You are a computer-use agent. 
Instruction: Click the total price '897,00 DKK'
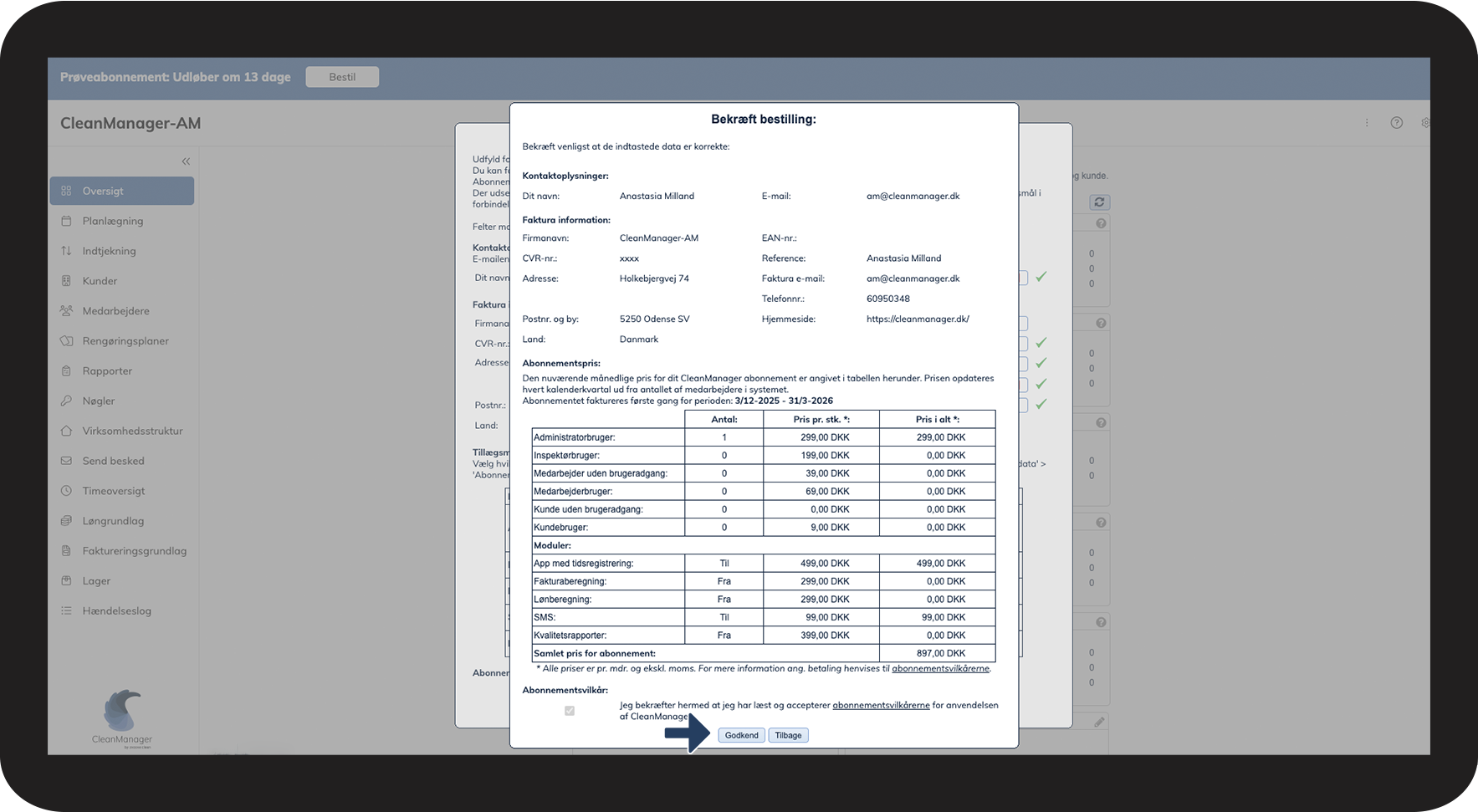click(x=941, y=653)
